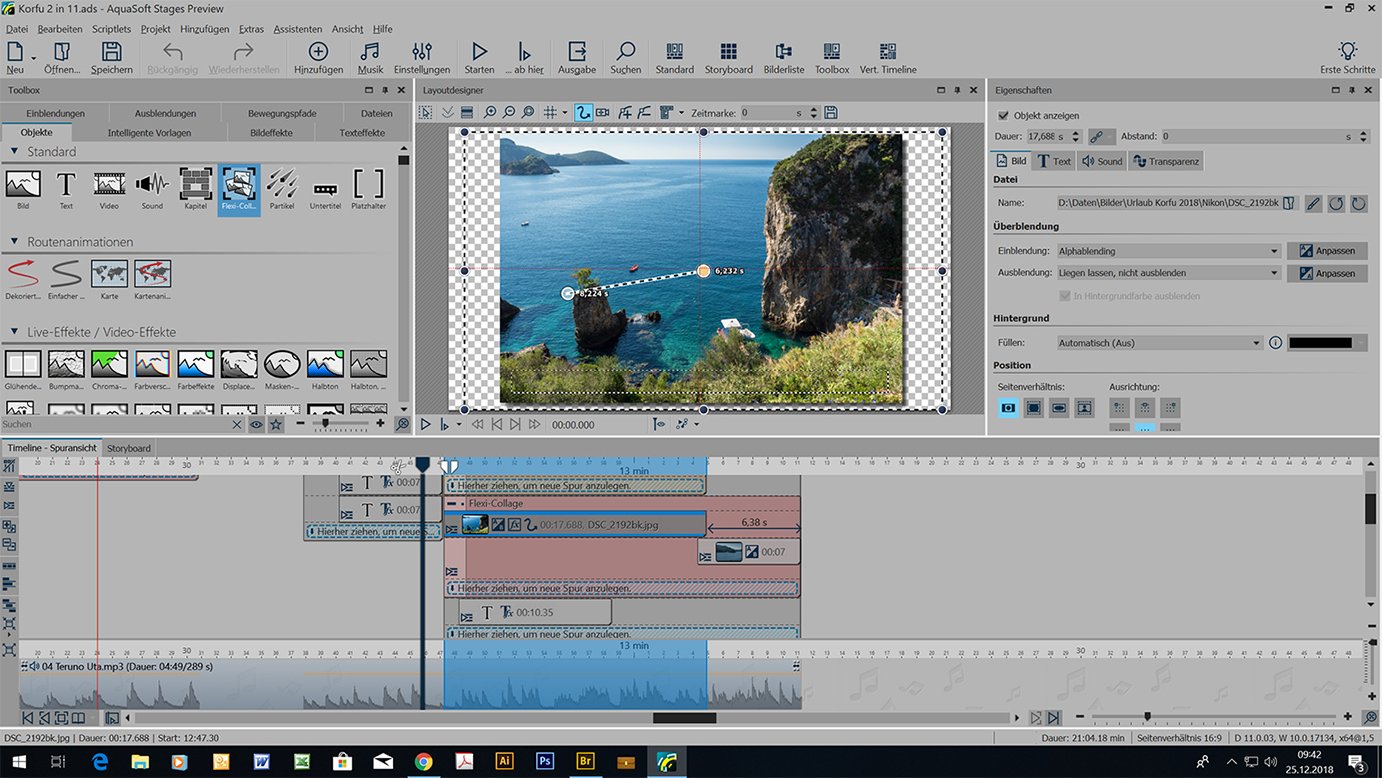
Task: Open Photoshop from the Windows taskbar
Action: tap(545, 762)
